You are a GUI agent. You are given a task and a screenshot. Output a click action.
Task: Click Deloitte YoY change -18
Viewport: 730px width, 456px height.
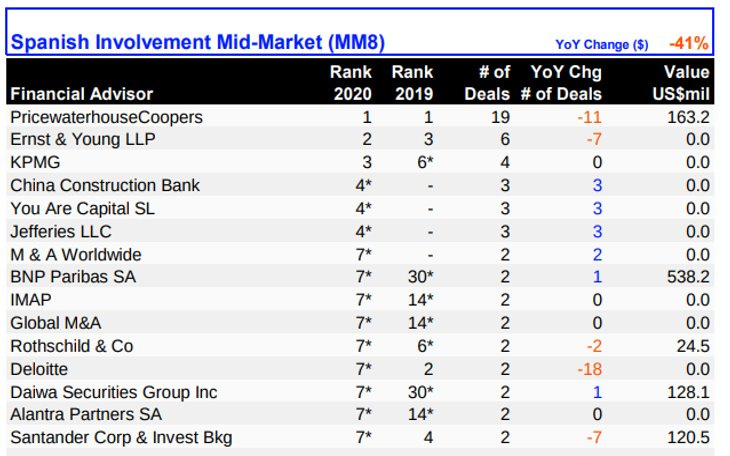(x=589, y=369)
